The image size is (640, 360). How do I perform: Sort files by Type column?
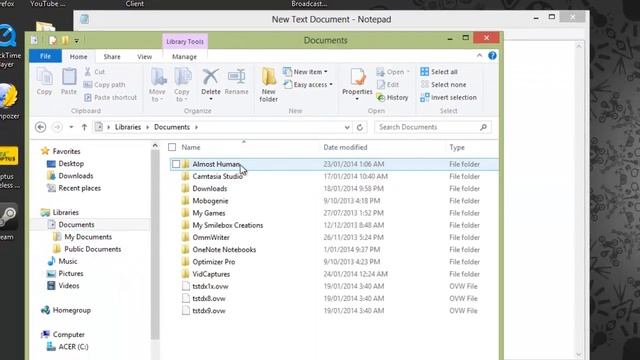pyautogui.click(x=457, y=147)
